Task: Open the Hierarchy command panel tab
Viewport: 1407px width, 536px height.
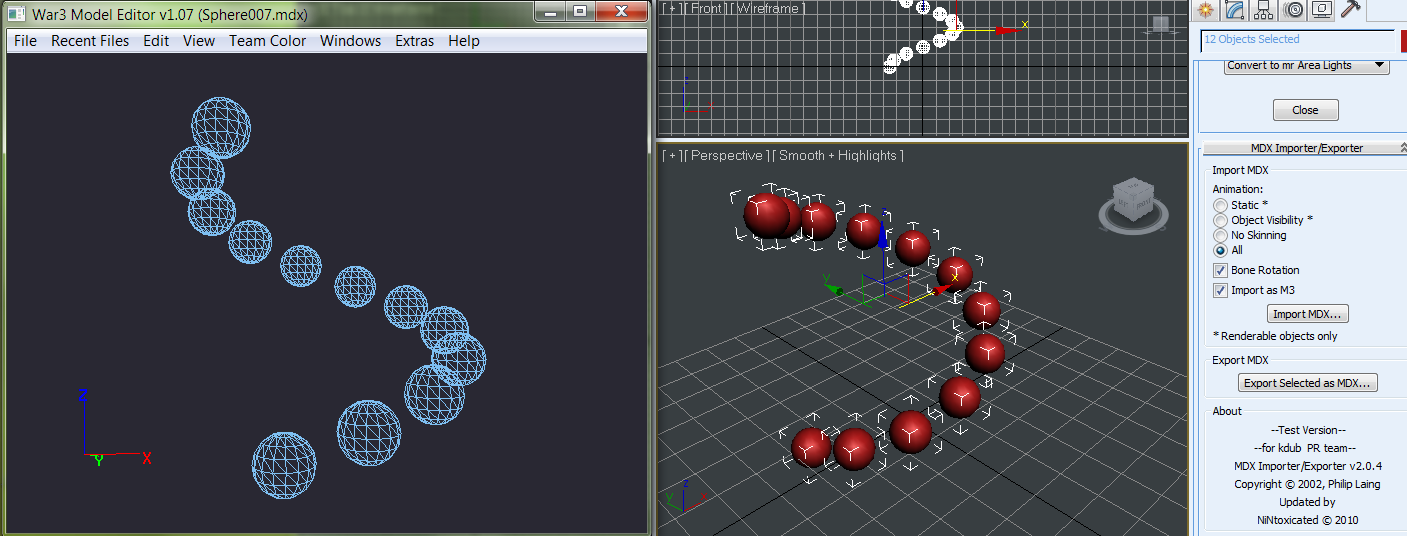Action: (1264, 10)
